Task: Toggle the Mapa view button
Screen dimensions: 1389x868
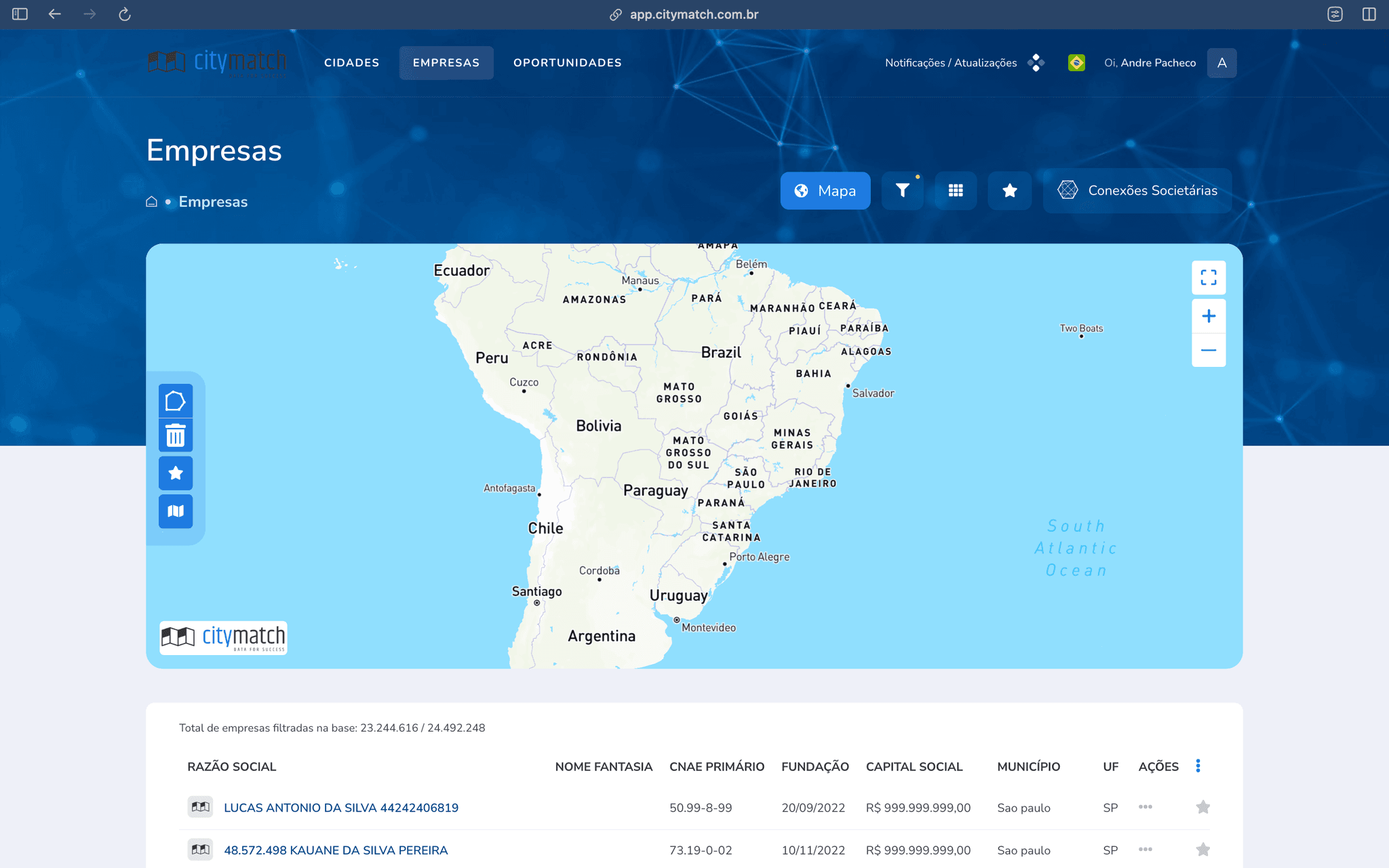Action: tap(825, 191)
